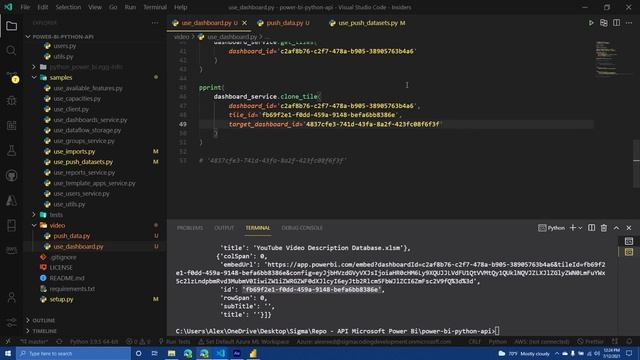
Task: Kill the terminal with trash icon
Action: (x=604, y=228)
